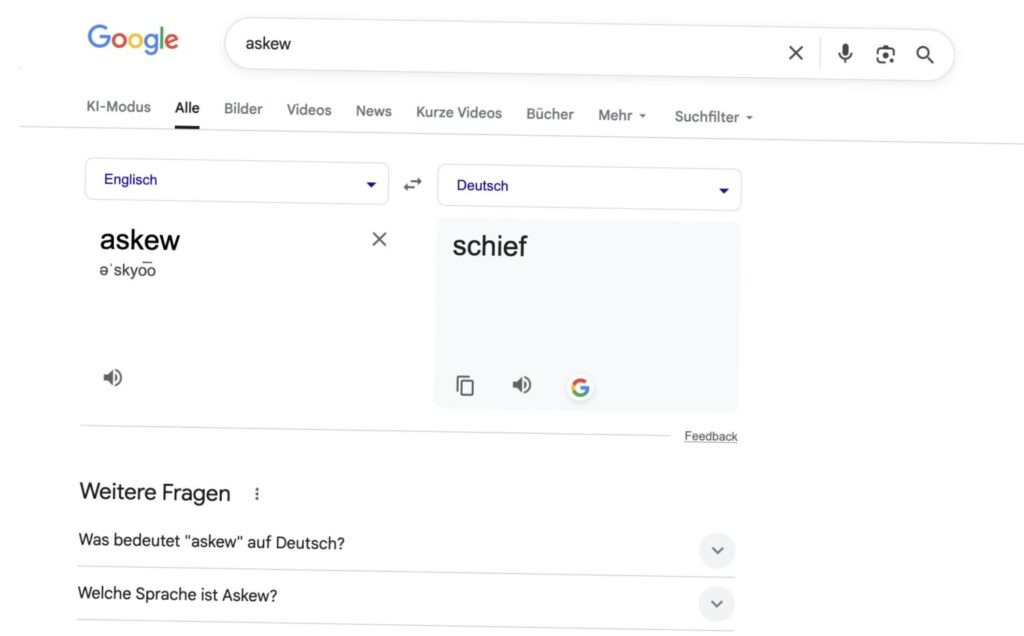
Task: Play audio for the translation schief
Action: pyautogui.click(x=521, y=385)
